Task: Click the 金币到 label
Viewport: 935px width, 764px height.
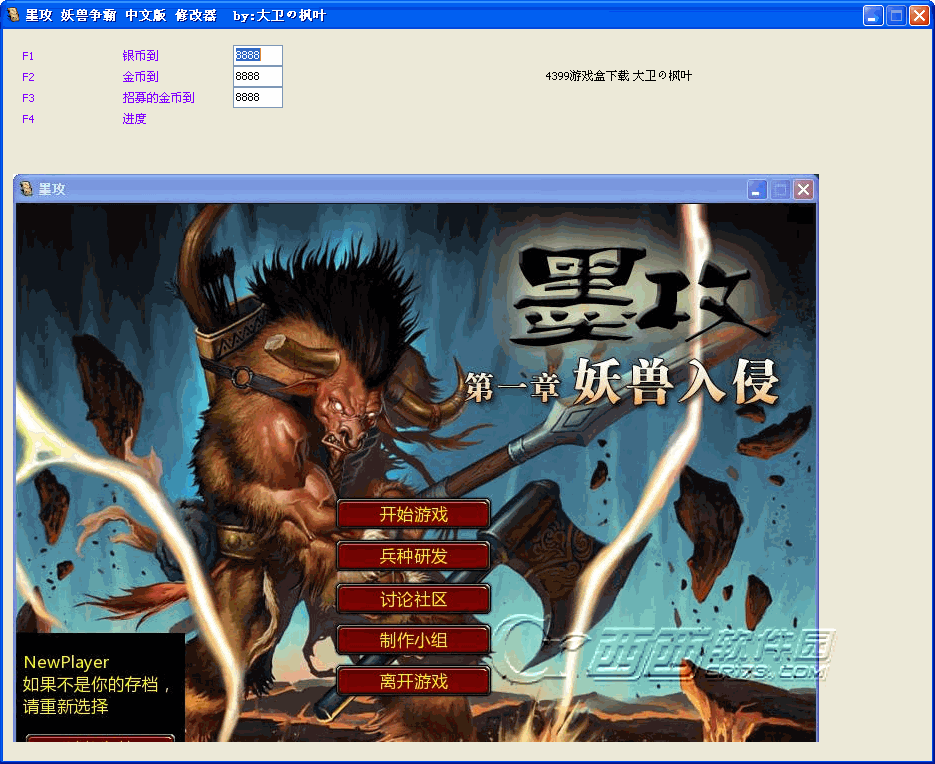Action: tap(141, 76)
